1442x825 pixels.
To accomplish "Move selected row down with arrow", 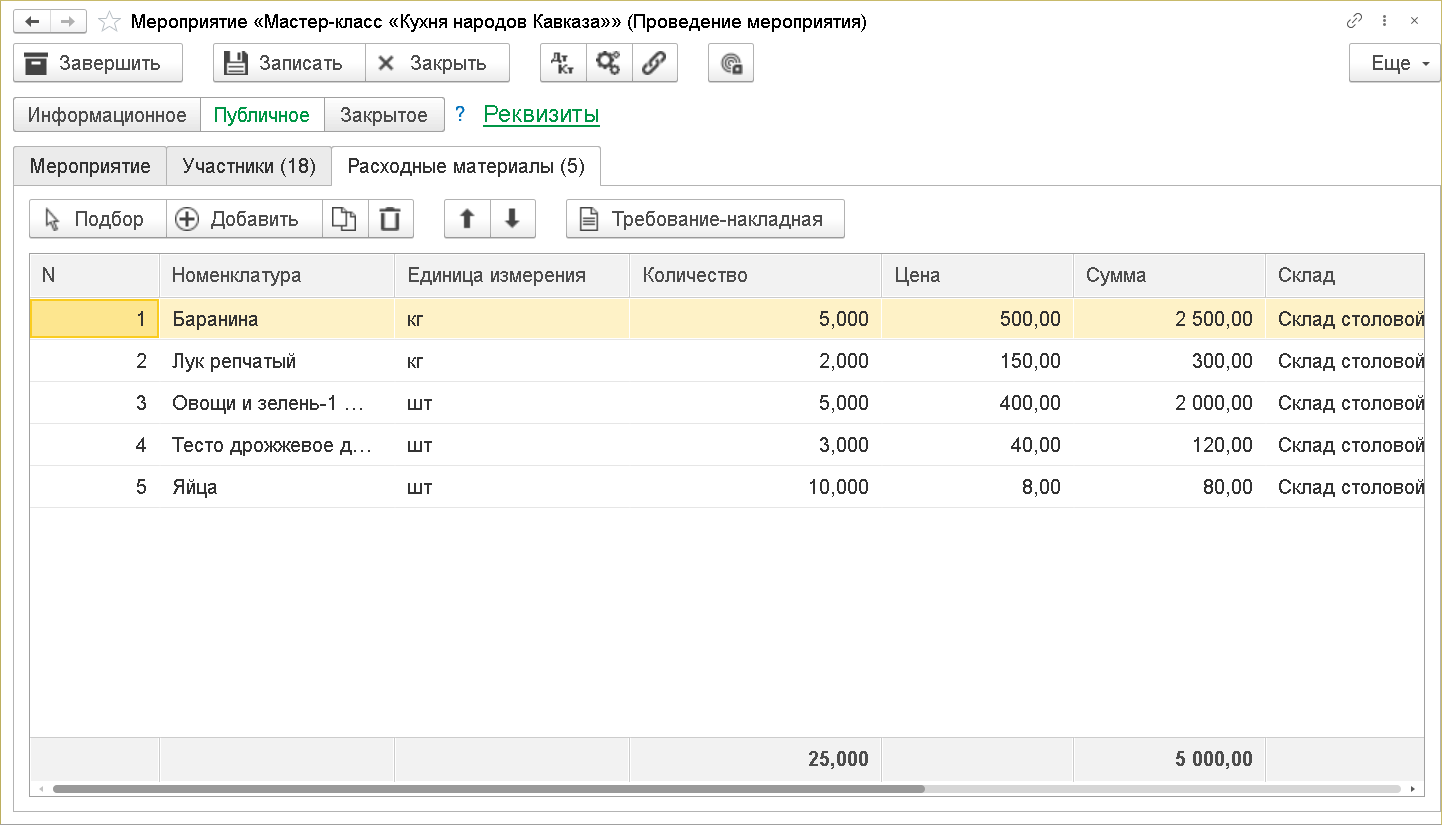I will pyautogui.click(x=513, y=219).
